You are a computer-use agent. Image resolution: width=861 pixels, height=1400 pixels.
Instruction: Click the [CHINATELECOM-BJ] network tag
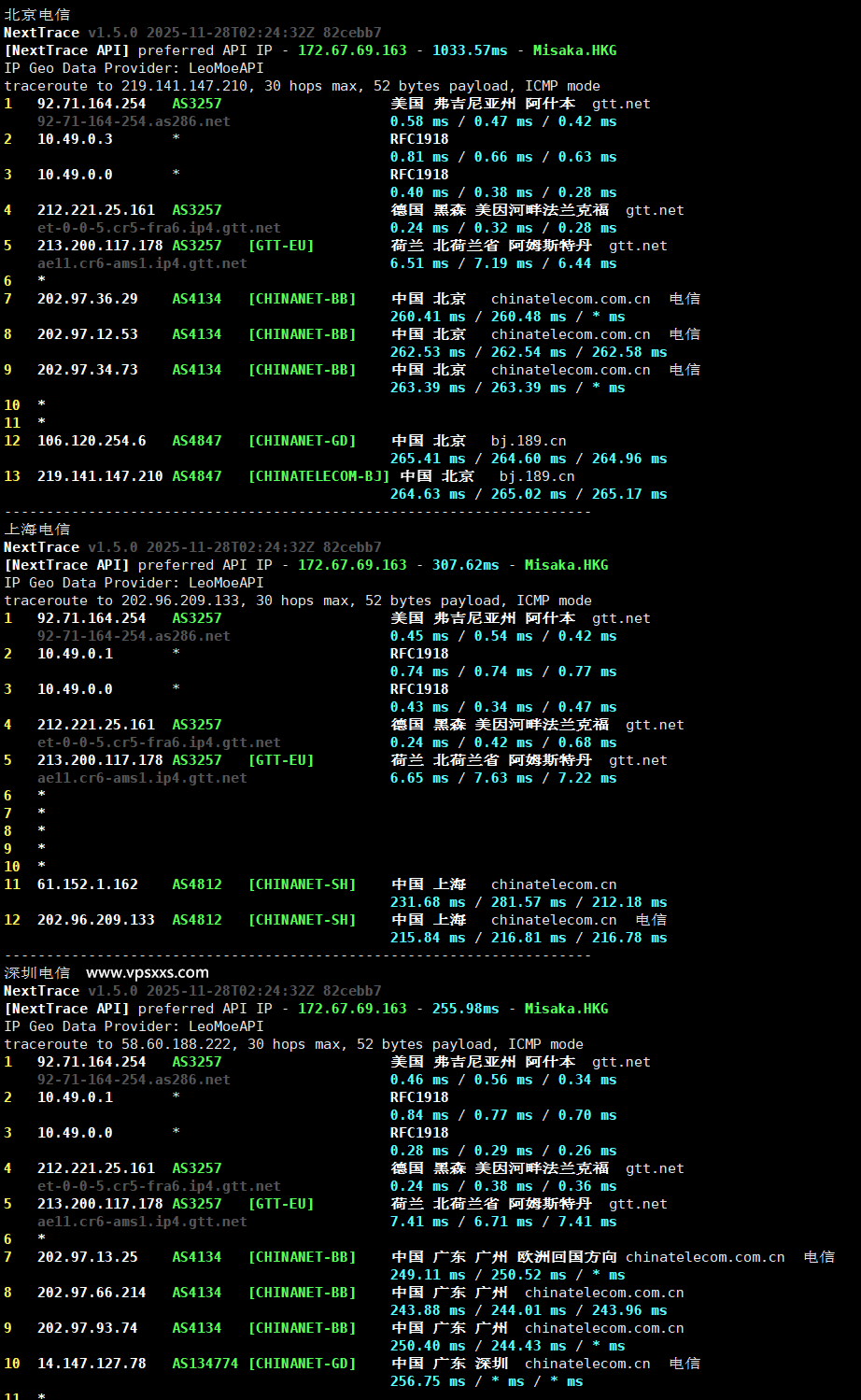318,476
